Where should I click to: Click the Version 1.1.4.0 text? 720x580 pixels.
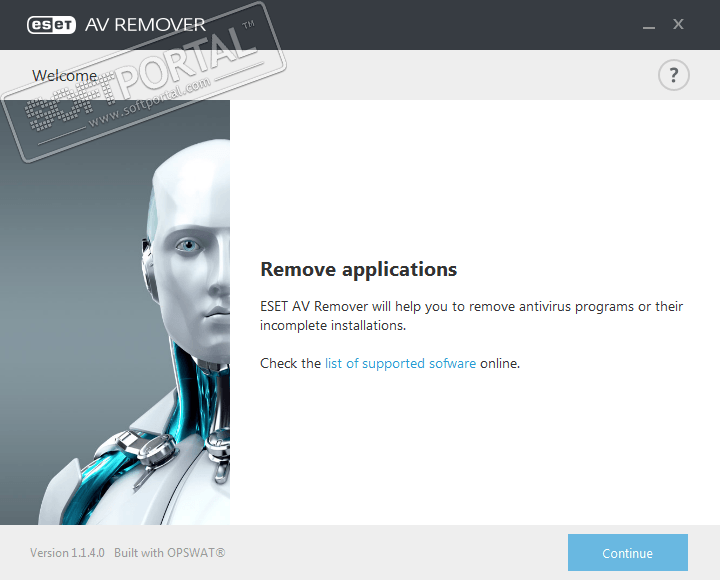pyautogui.click(x=67, y=552)
